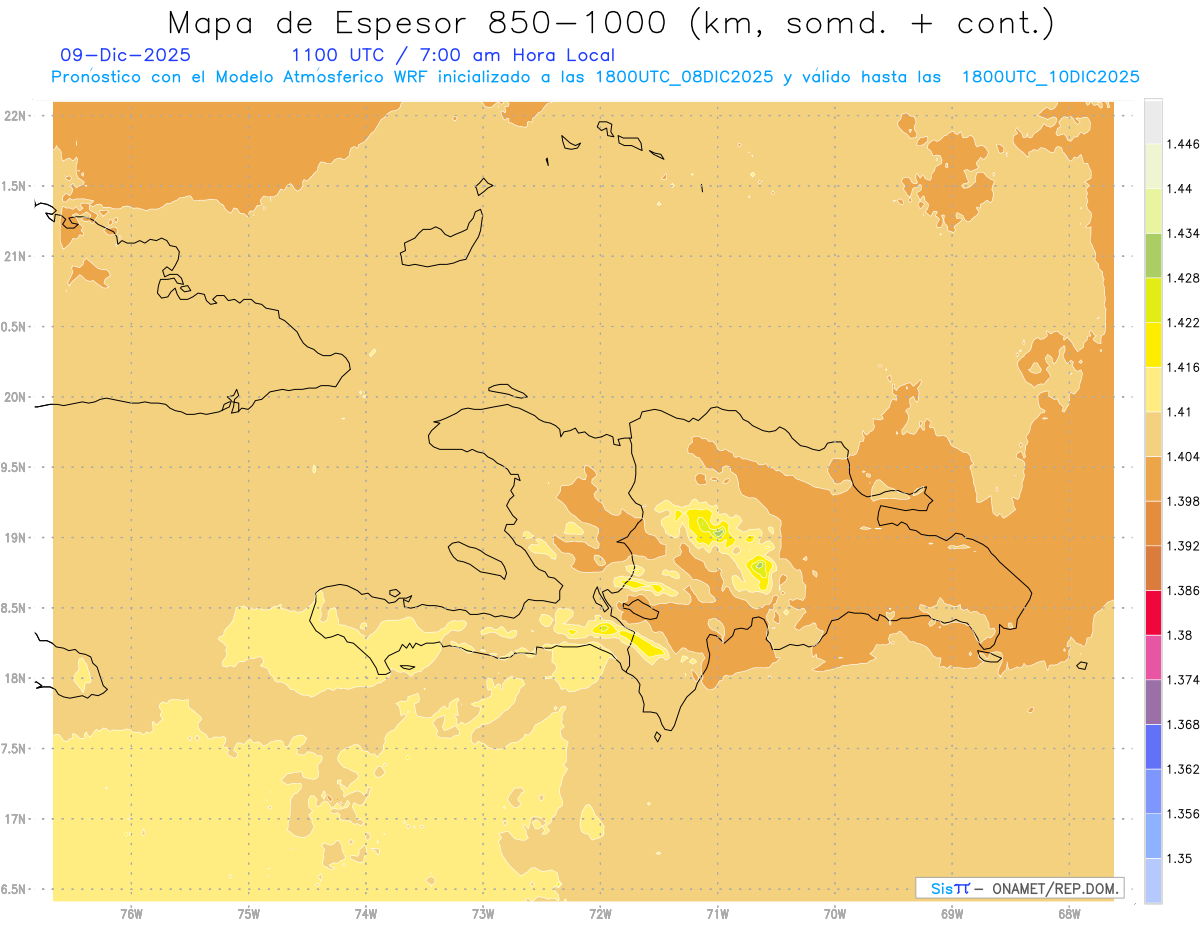1200x927 pixels.
Task: Click the 20N latitude label
Action: [16, 397]
